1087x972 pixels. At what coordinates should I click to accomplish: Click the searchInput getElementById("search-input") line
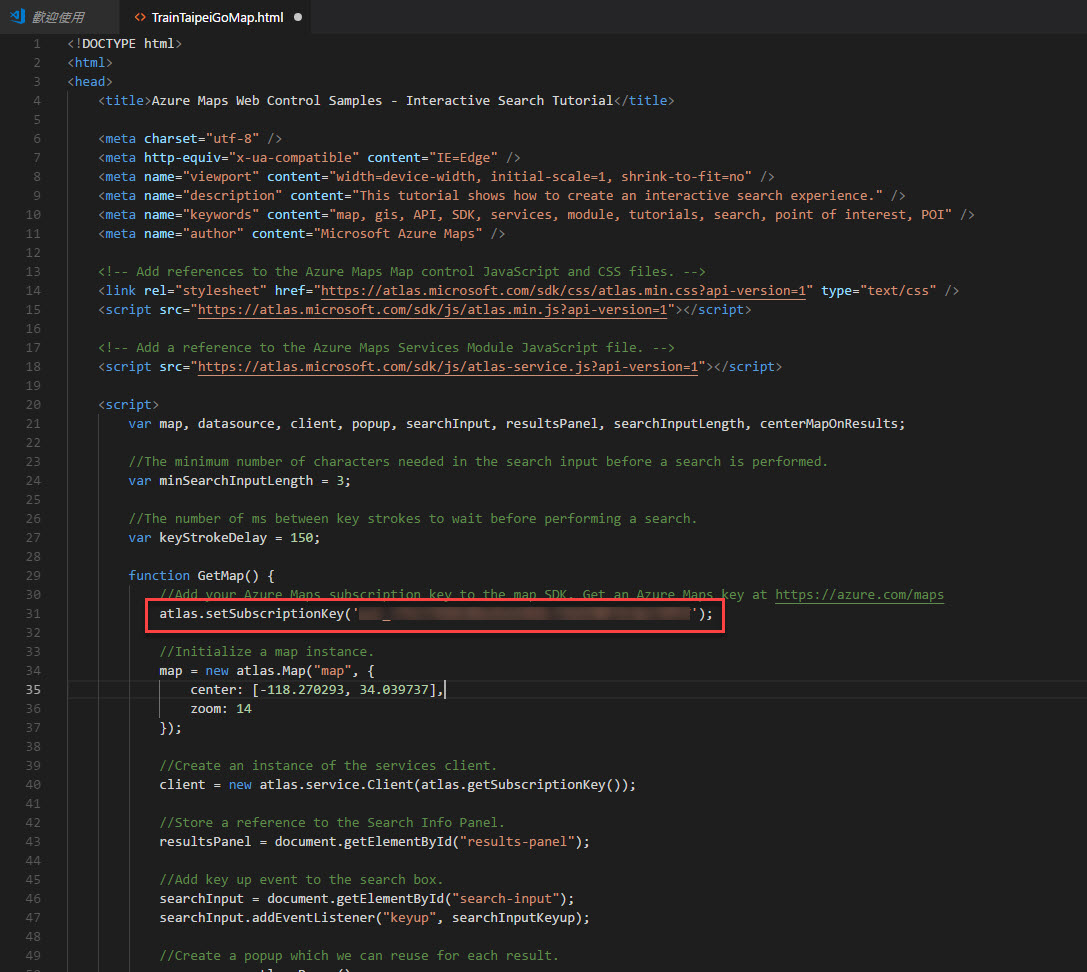point(367,899)
